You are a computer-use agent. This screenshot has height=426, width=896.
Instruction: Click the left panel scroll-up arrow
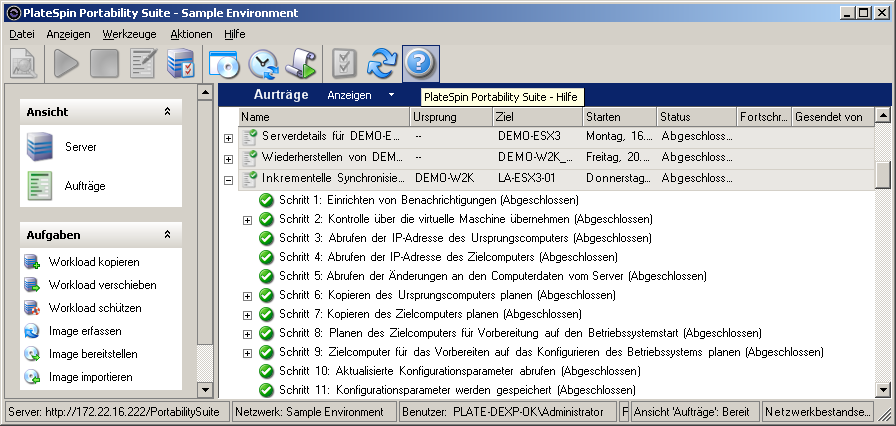[x=205, y=92]
